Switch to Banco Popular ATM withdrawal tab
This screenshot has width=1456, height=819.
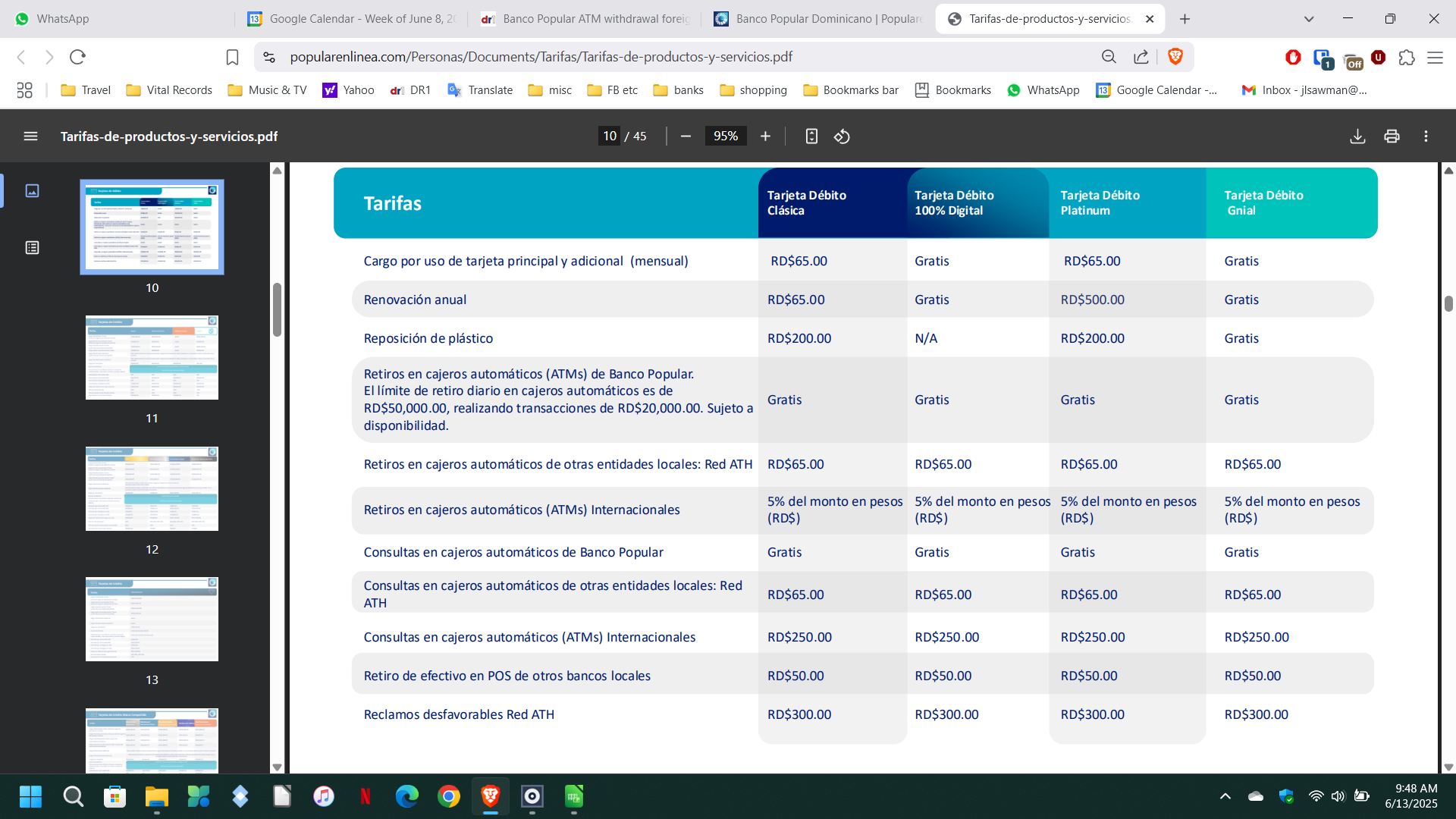point(585,19)
